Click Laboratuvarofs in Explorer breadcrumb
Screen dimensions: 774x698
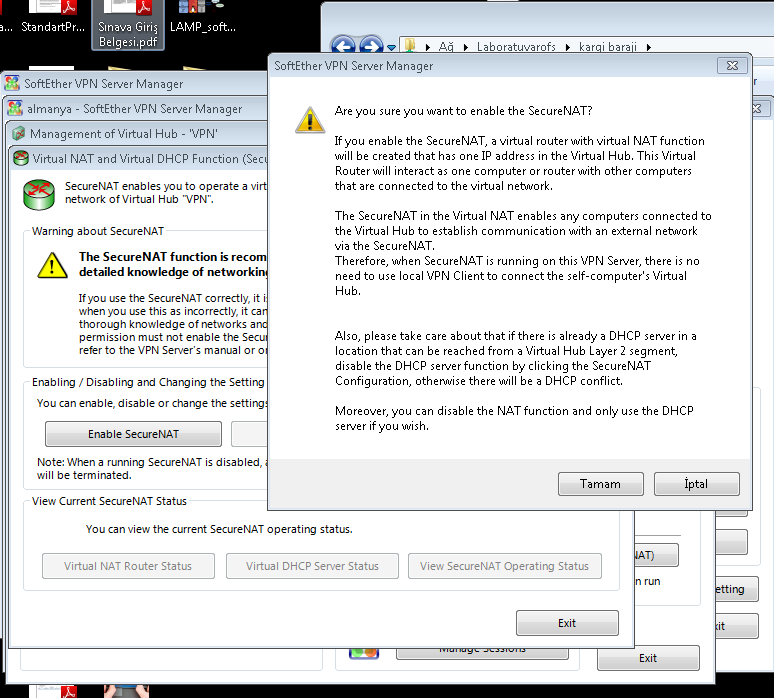(516, 47)
